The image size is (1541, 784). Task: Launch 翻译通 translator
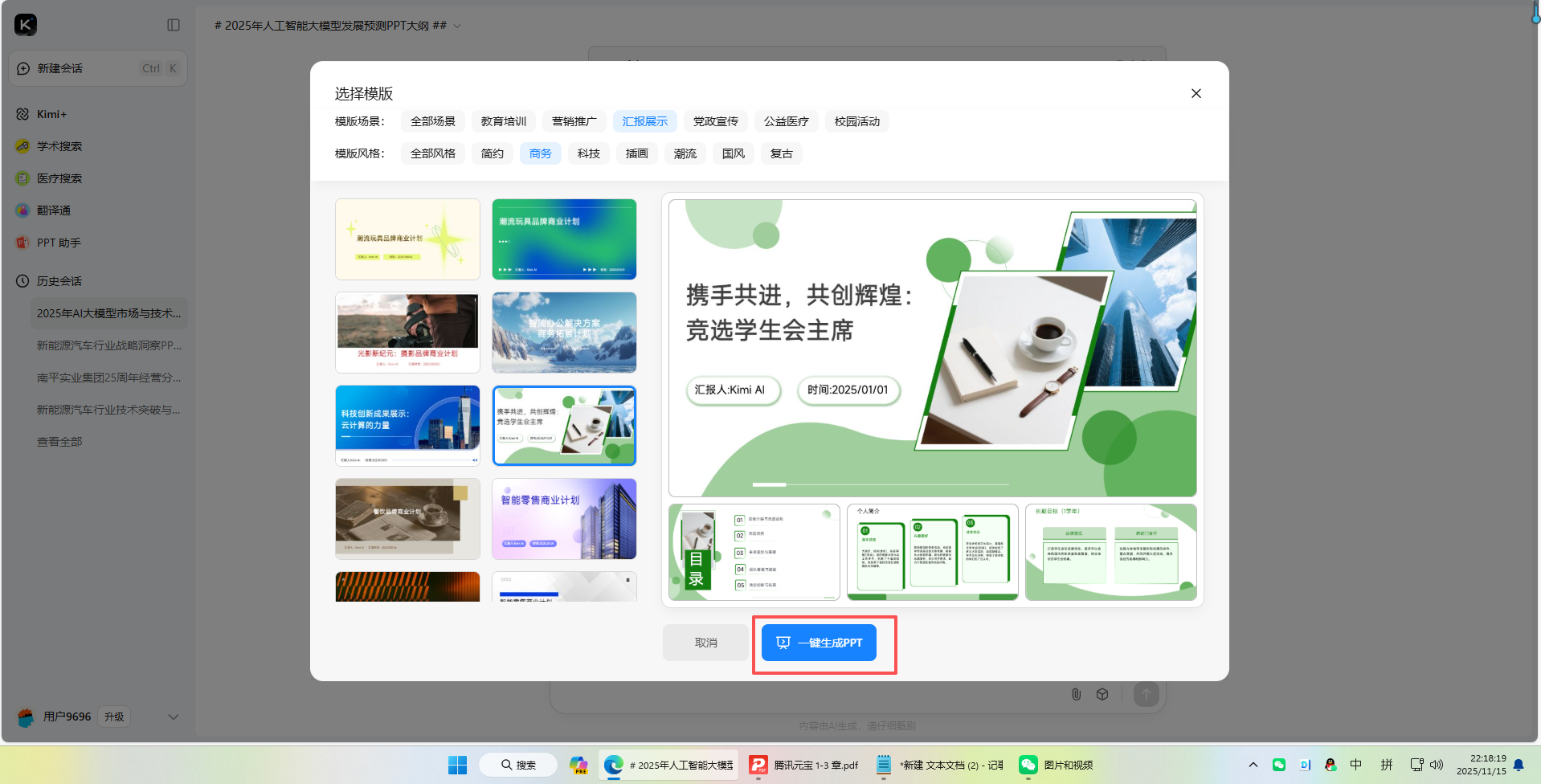point(56,210)
